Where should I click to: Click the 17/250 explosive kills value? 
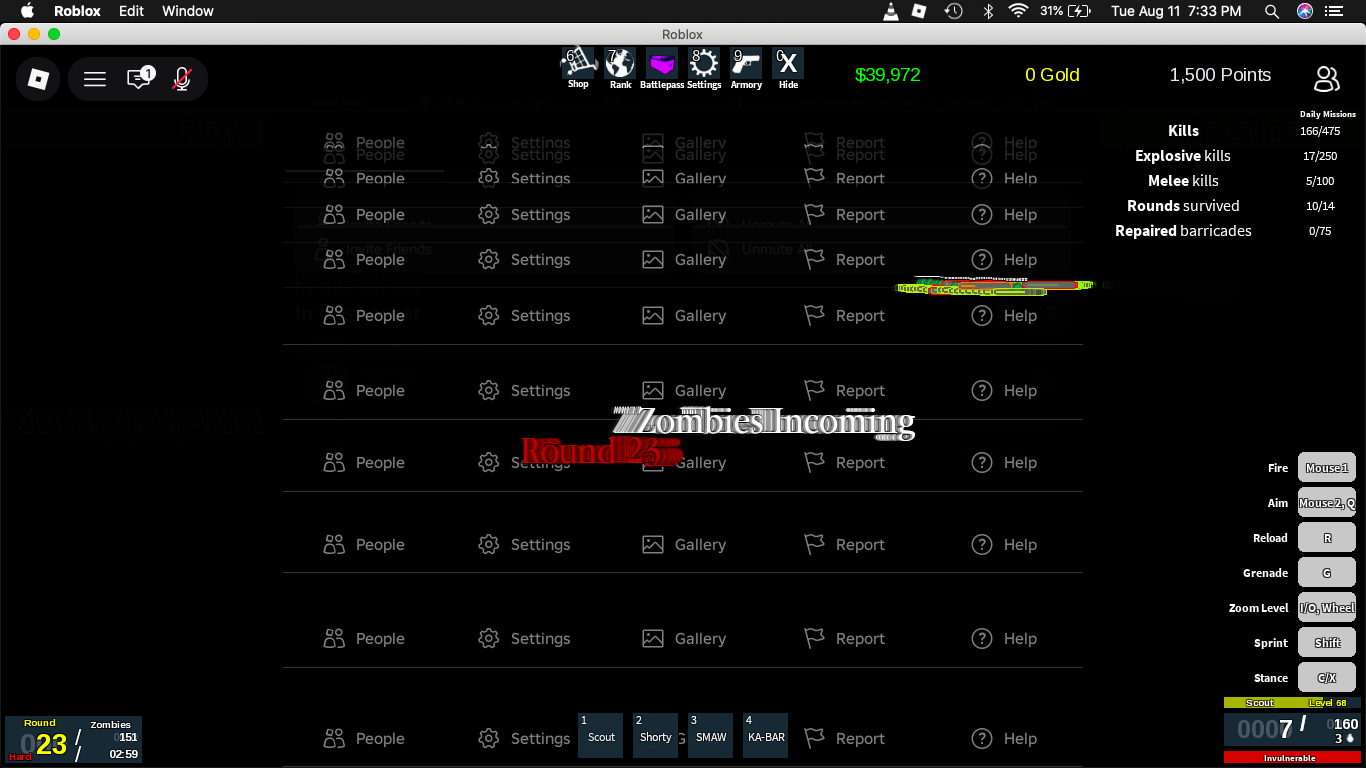1320,156
